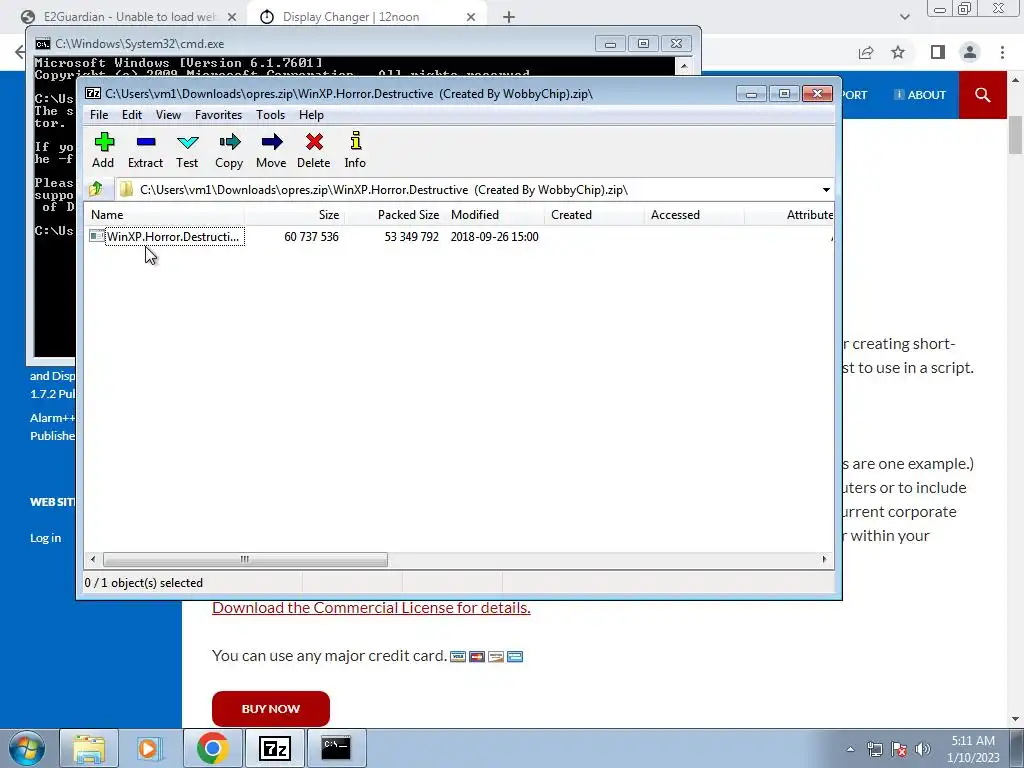Open the Tools menu
This screenshot has width=1024, height=768.
tap(270, 115)
